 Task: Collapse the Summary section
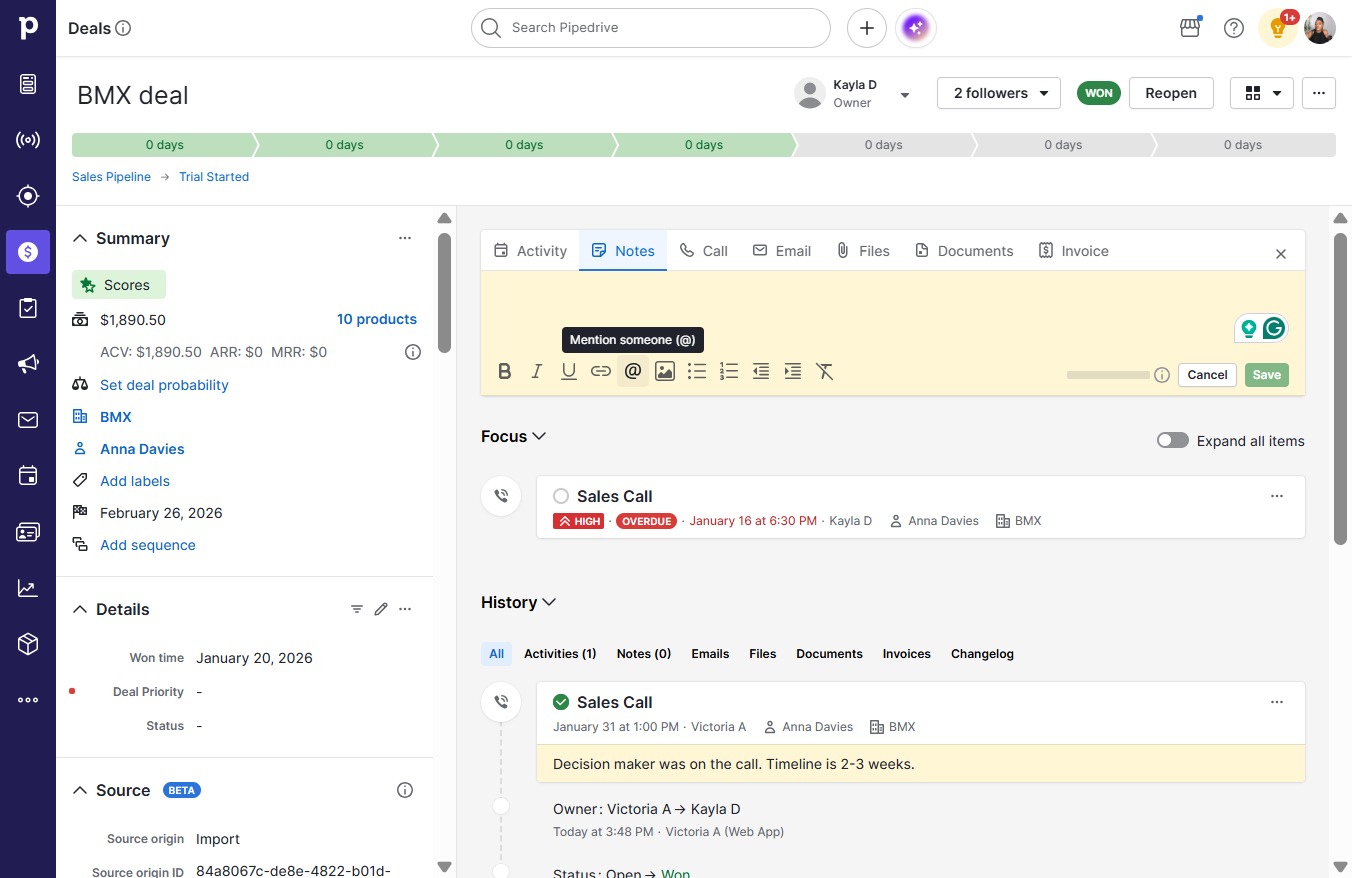(x=80, y=238)
